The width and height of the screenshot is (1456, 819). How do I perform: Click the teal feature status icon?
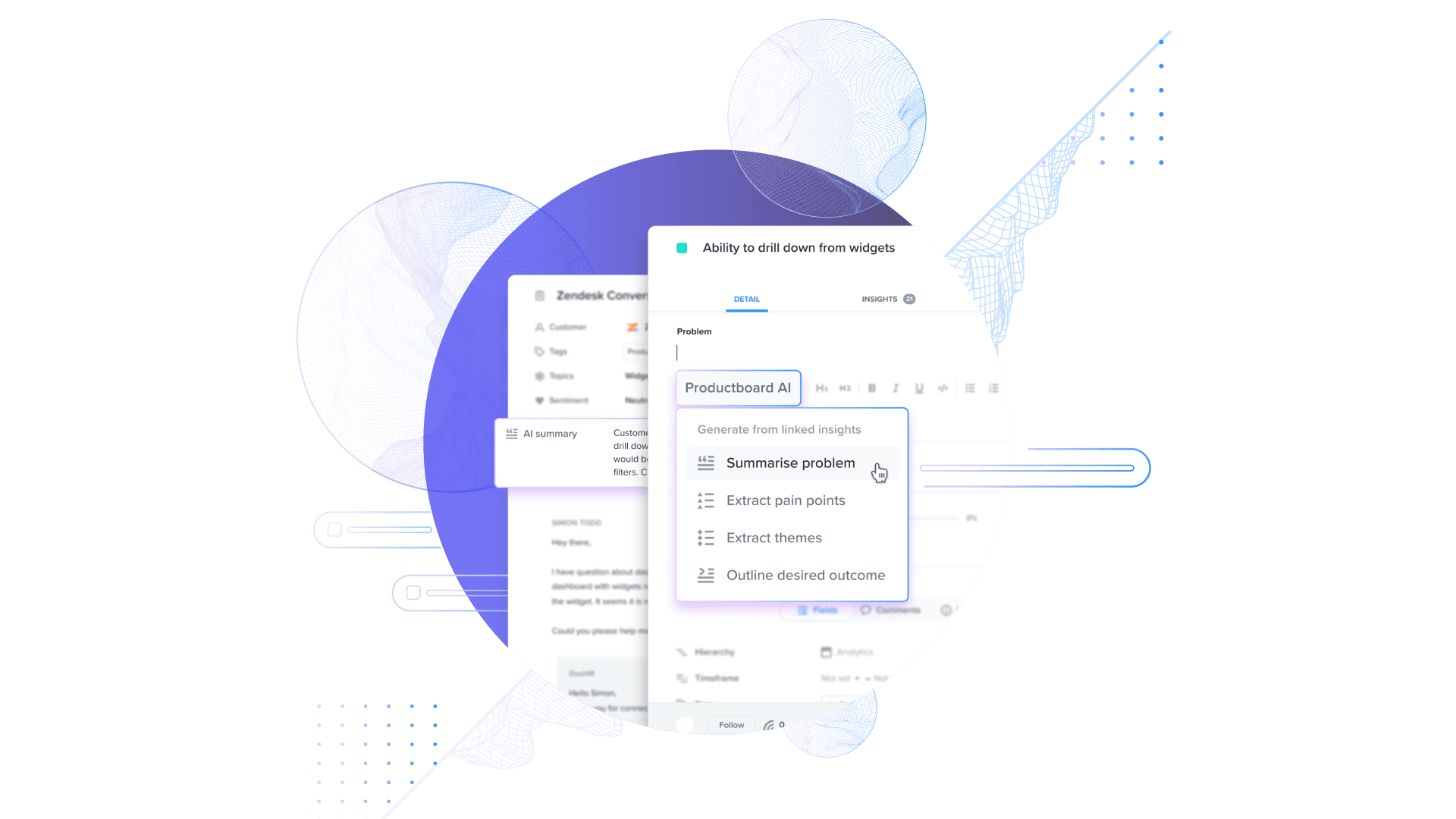[681, 247]
